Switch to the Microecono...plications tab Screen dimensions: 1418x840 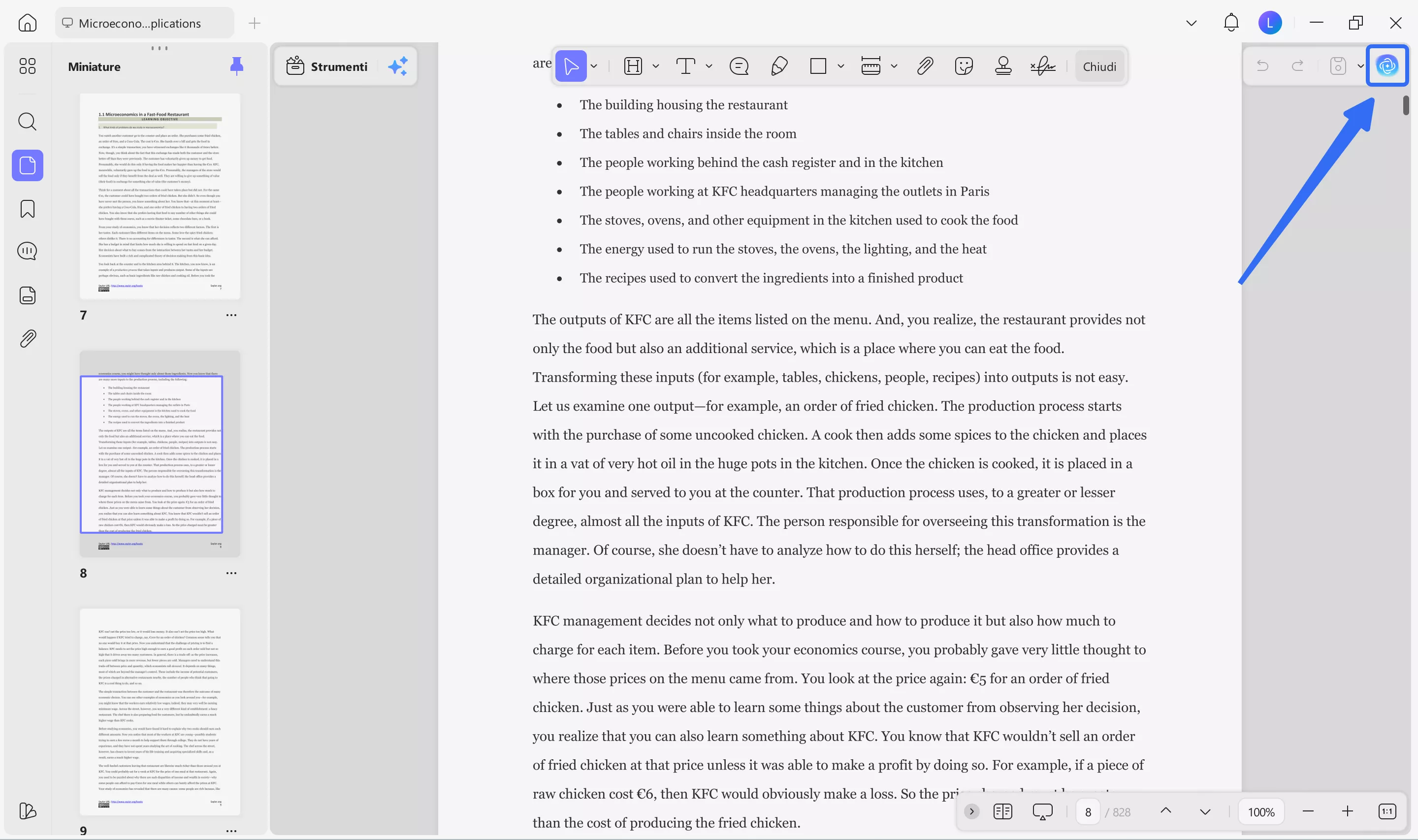click(144, 23)
